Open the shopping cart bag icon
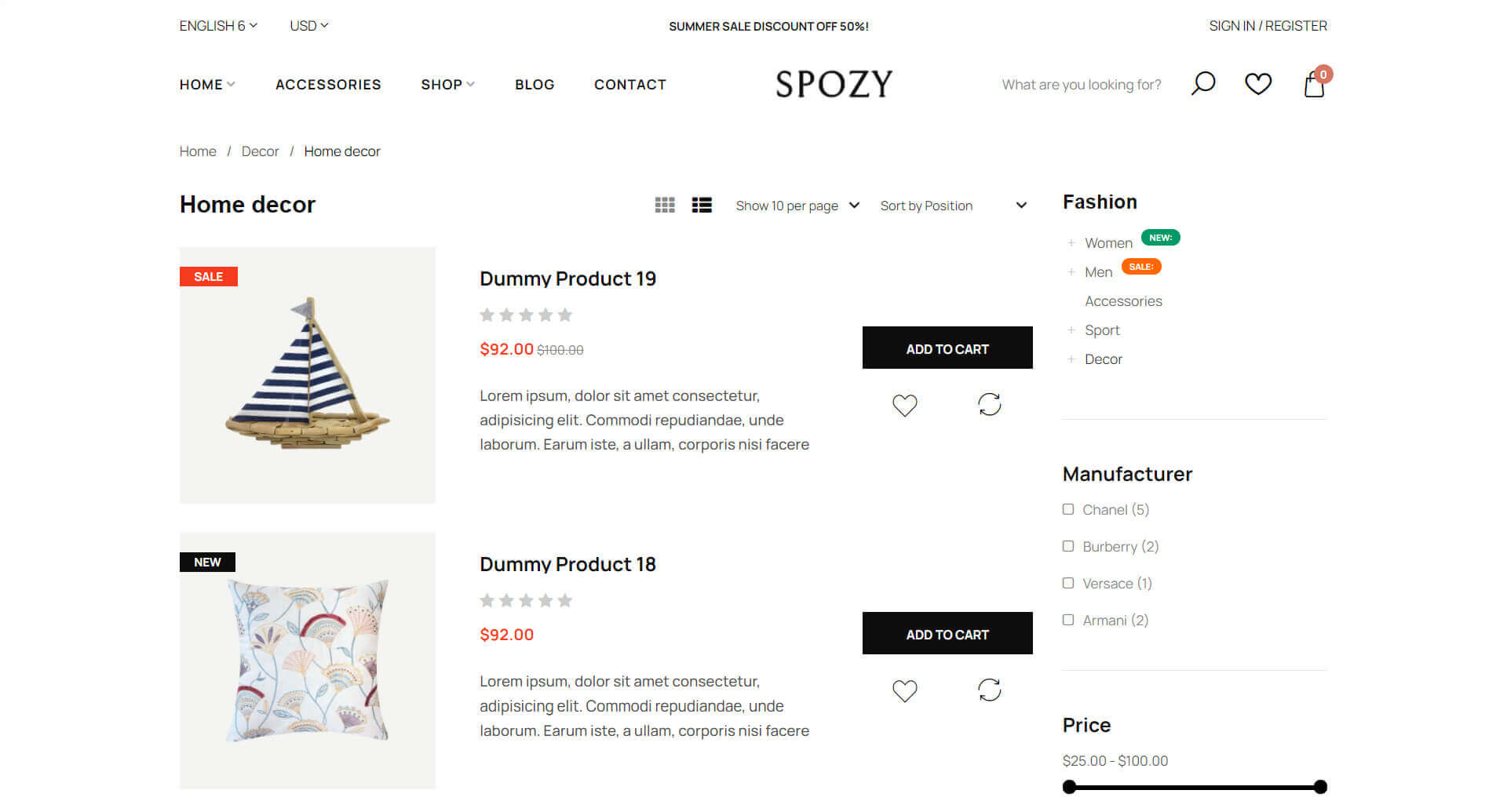The width and height of the screenshot is (1507, 812). (1314, 84)
